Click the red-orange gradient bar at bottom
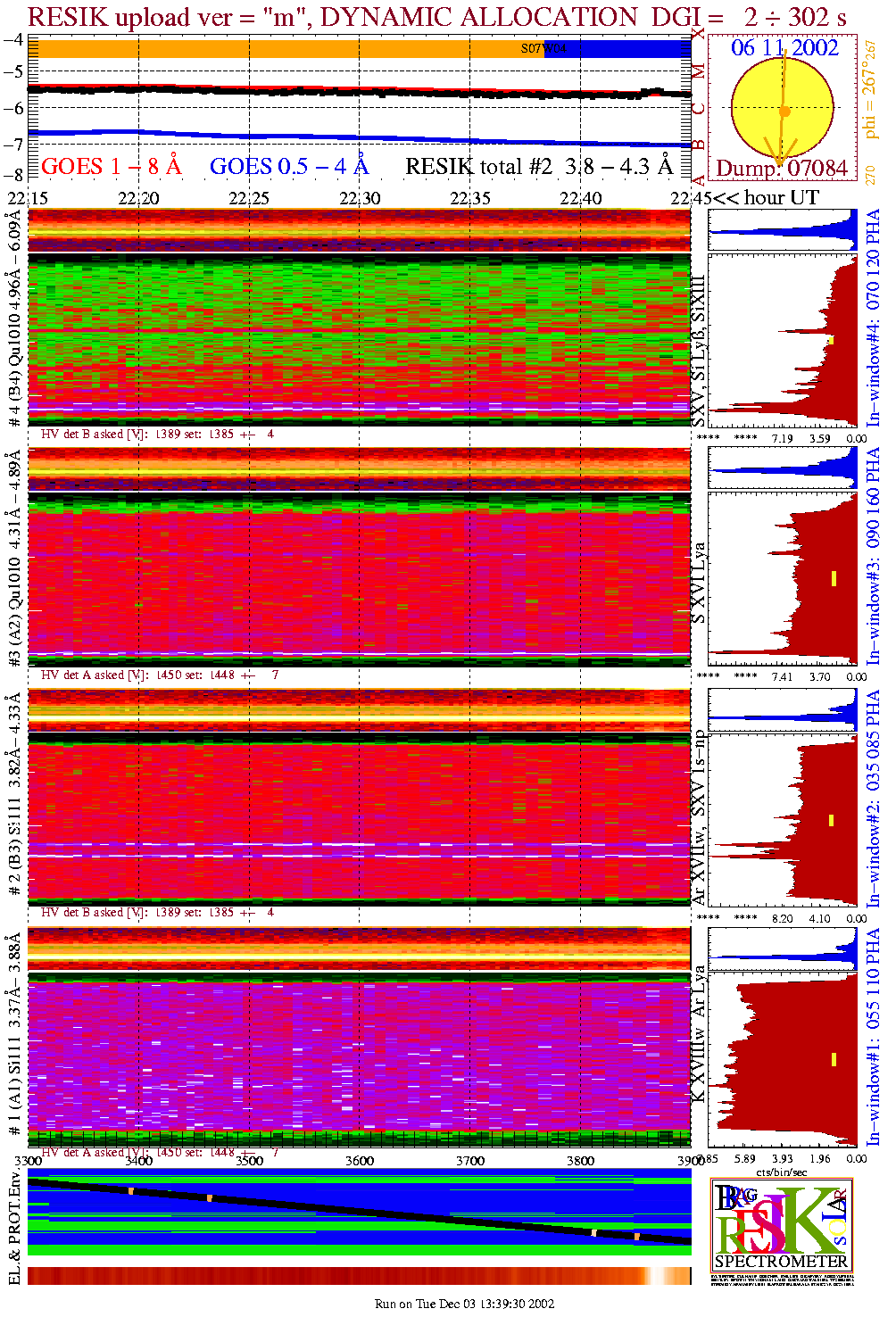This screenshot has height=1317, width=896. [x=359, y=1276]
